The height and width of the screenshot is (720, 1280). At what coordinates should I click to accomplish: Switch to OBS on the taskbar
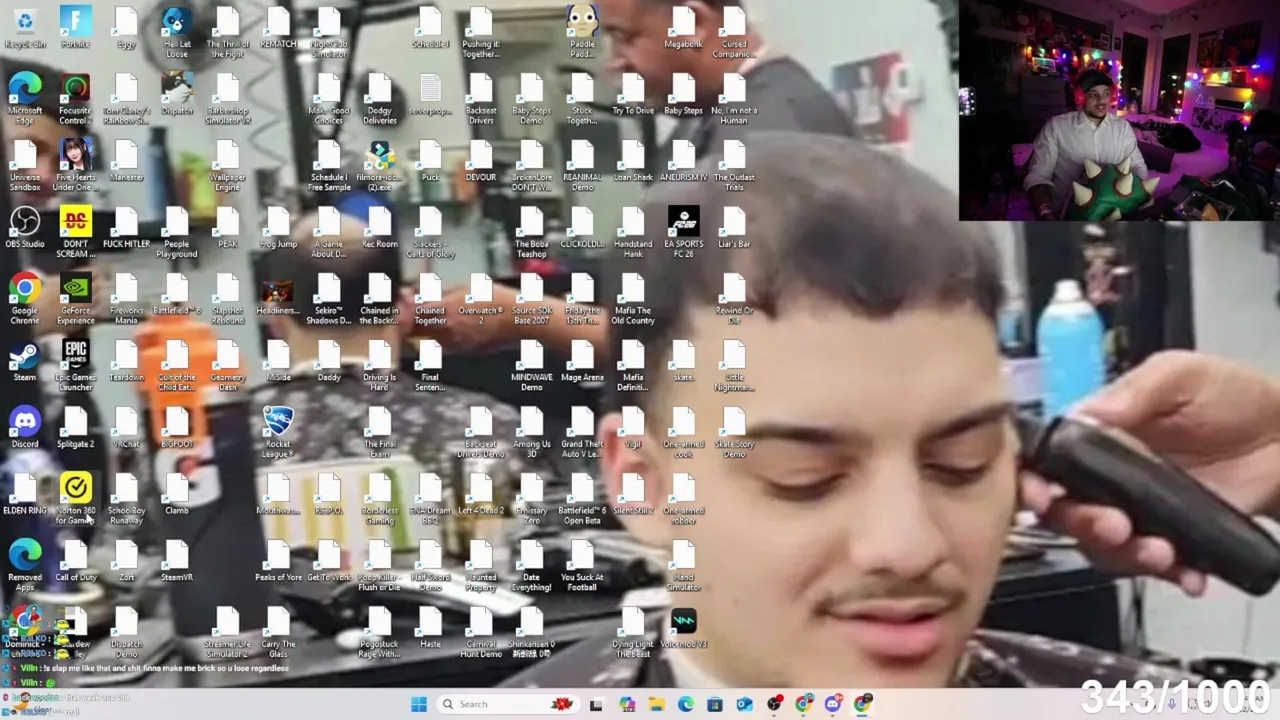774,704
